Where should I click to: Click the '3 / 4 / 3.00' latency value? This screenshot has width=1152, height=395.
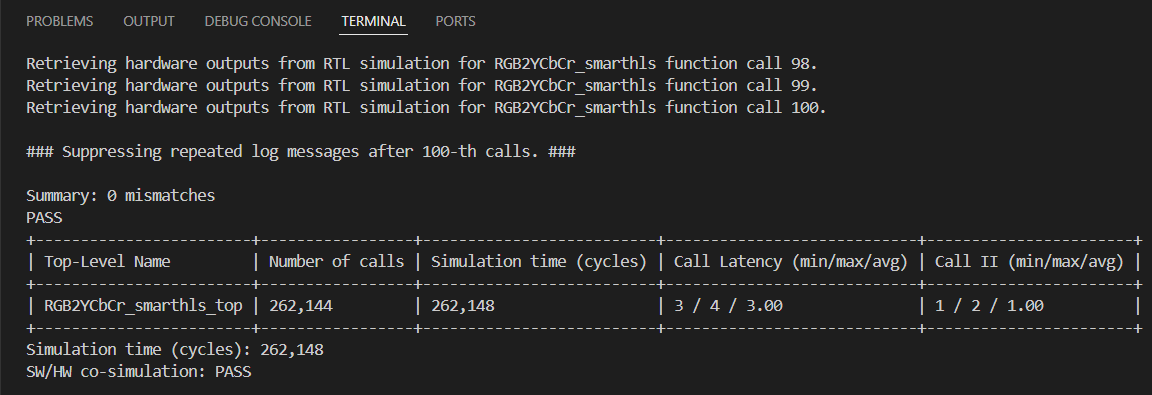point(728,305)
